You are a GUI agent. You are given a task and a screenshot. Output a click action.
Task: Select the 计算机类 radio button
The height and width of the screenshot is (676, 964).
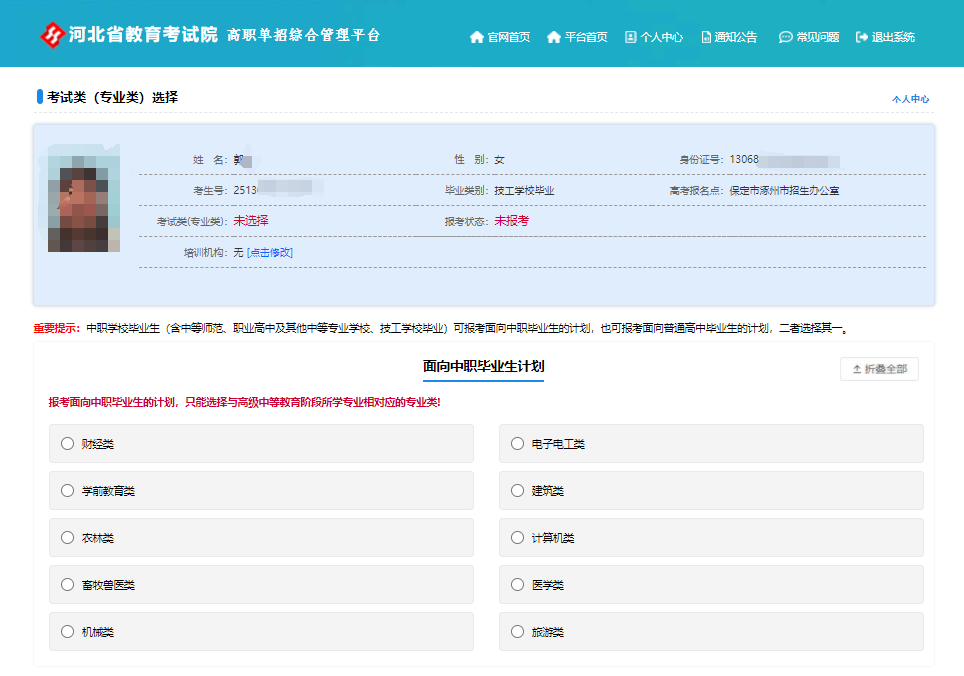coord(517,537)
